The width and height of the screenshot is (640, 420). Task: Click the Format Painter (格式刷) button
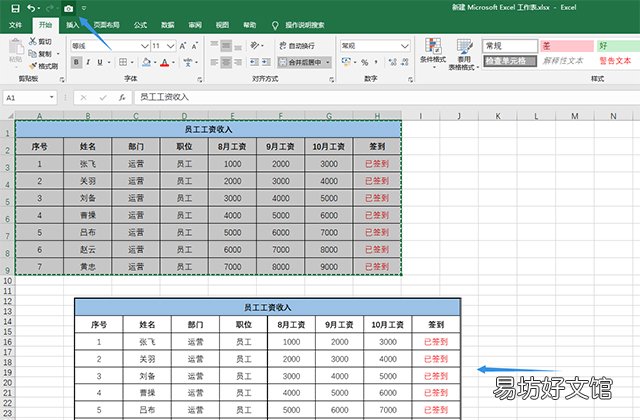point(43,66)
